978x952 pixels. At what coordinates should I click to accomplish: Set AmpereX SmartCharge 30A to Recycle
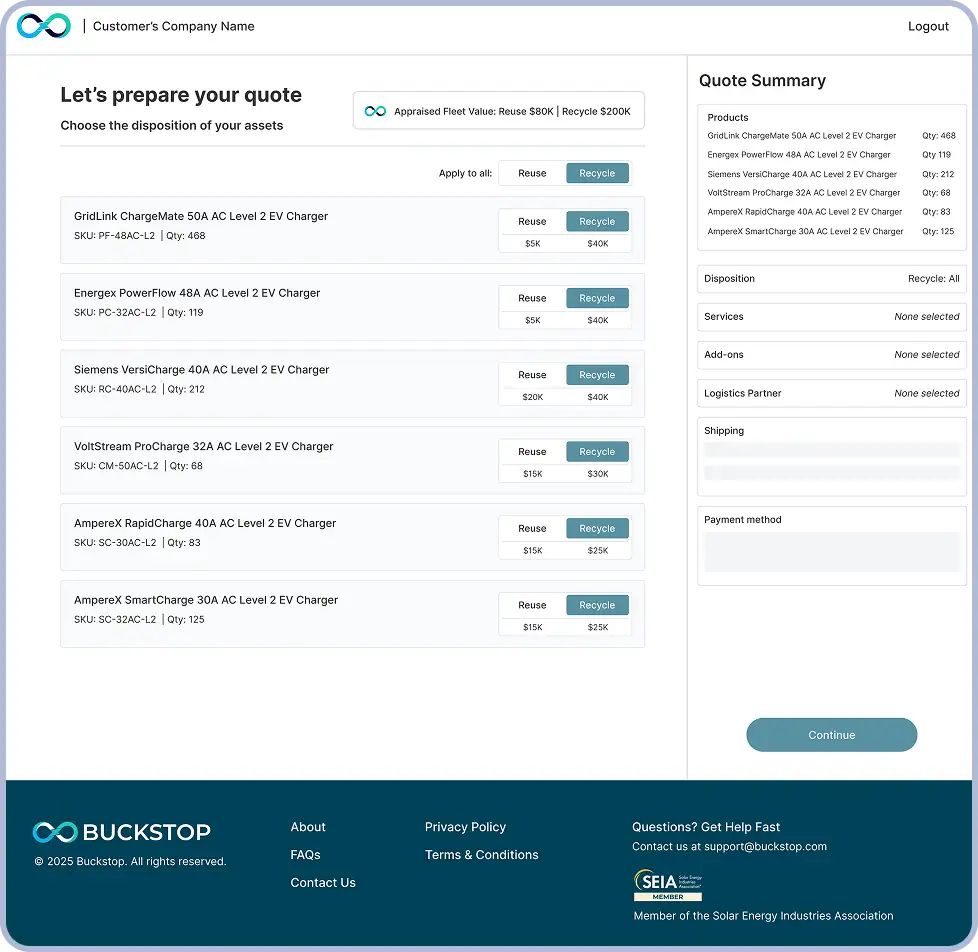pyautogui.click(x=597, y=605)
